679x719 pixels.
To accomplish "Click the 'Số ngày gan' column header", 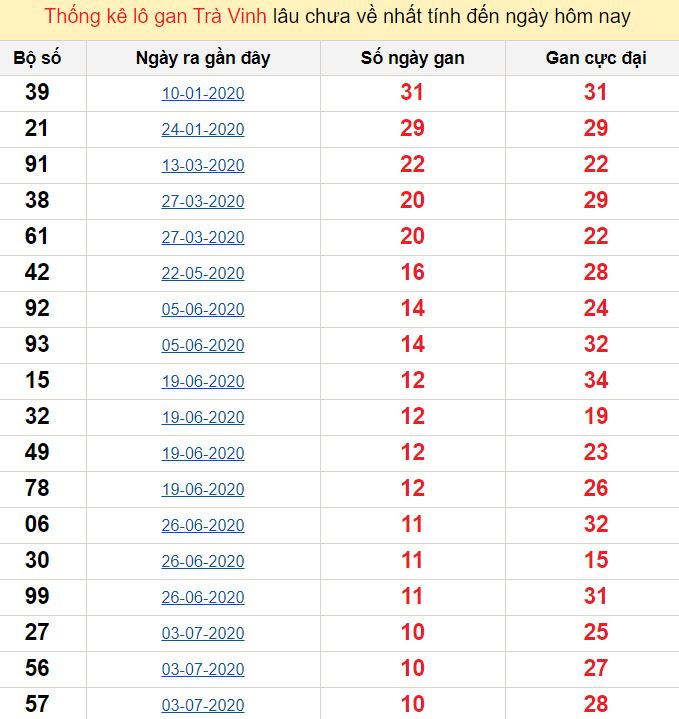I will tap(413, 58).
